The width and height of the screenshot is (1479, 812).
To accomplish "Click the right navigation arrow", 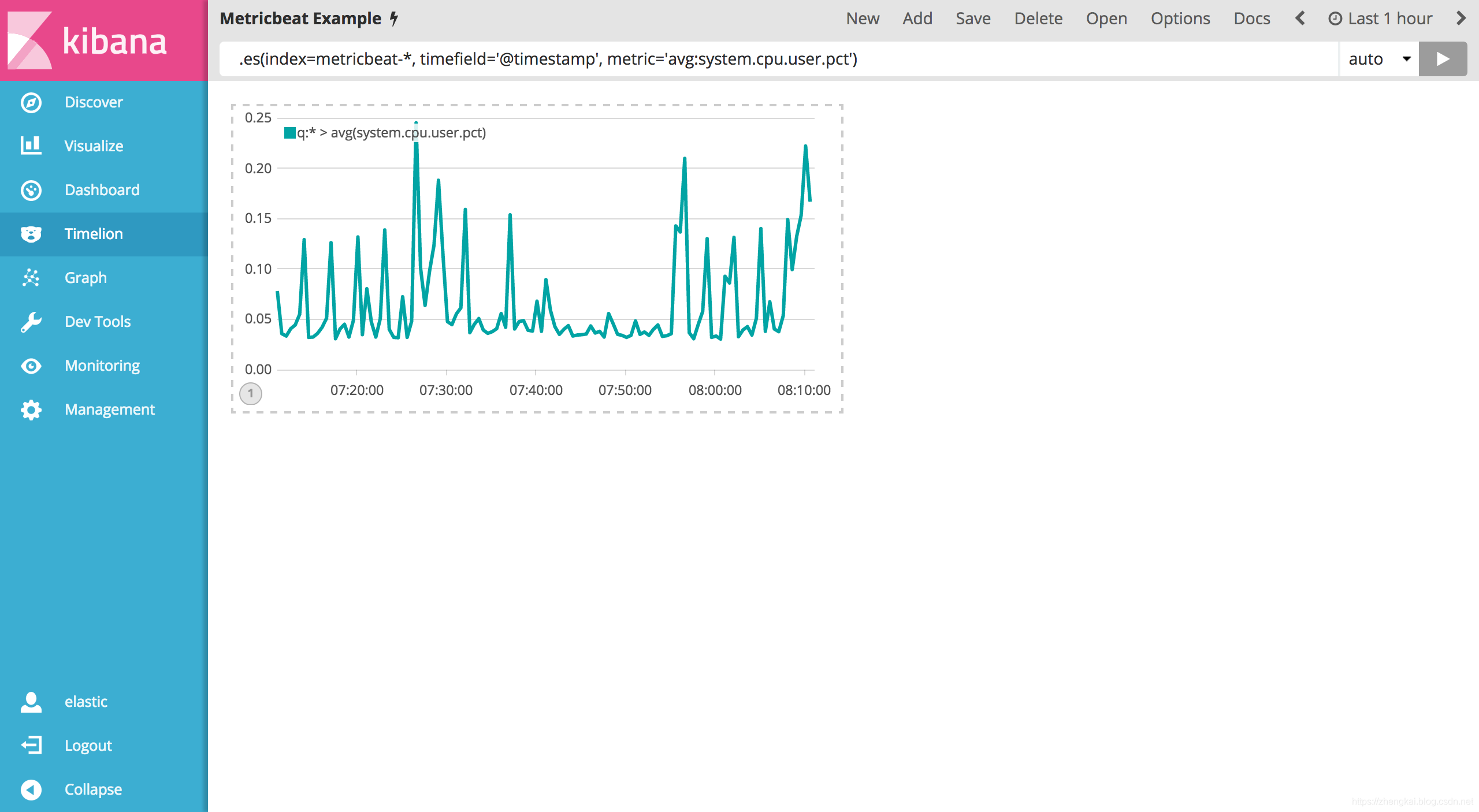I will coord(1462,18).
